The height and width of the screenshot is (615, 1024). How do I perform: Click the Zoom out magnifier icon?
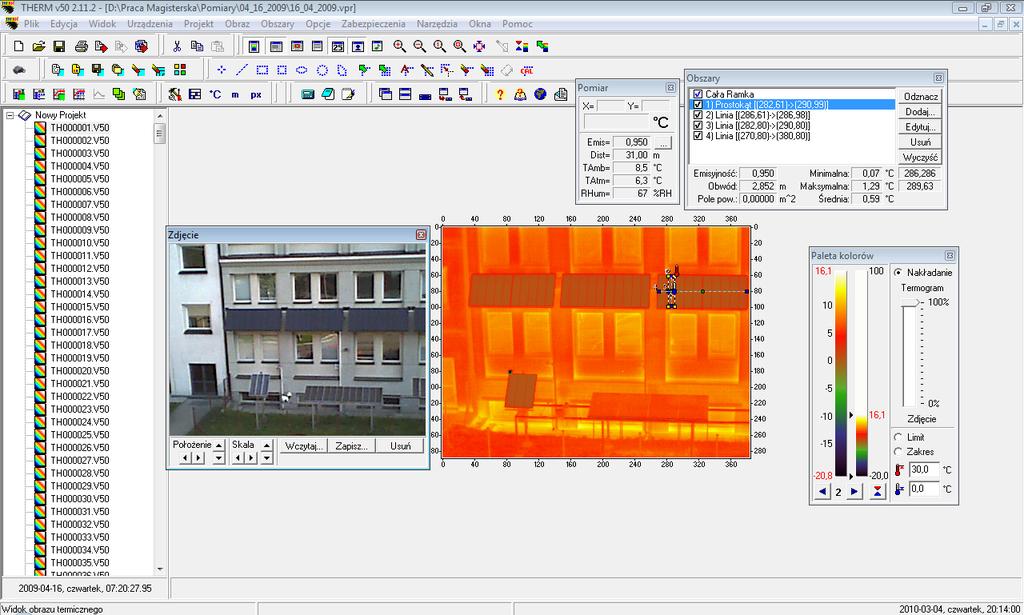[x=419, y=46]
